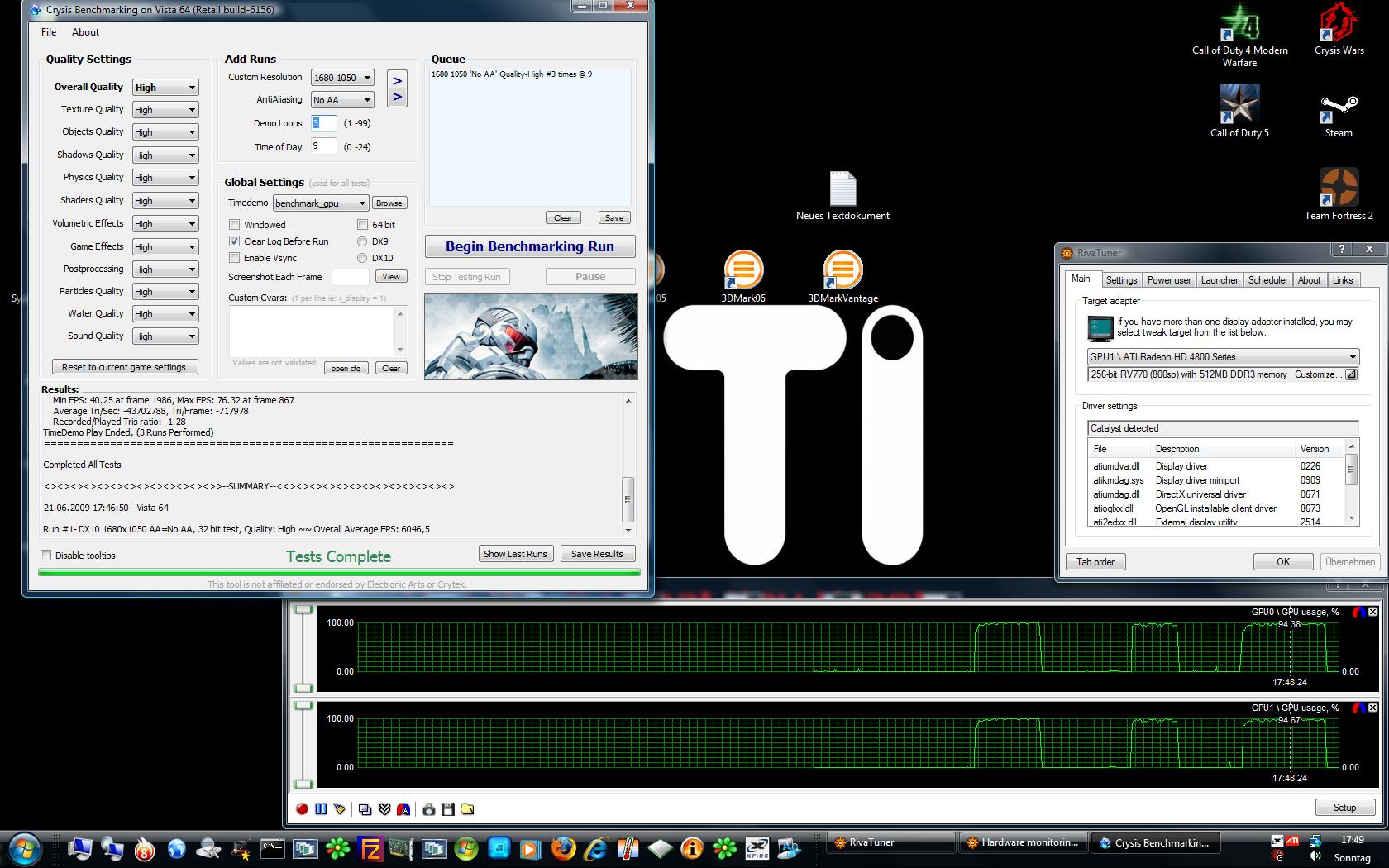Close the GPU1 usage graph

1373,708
